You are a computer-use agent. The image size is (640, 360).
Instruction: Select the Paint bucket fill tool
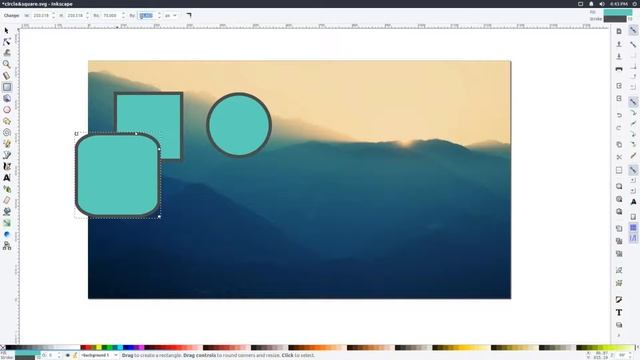(x=7, y=211)
